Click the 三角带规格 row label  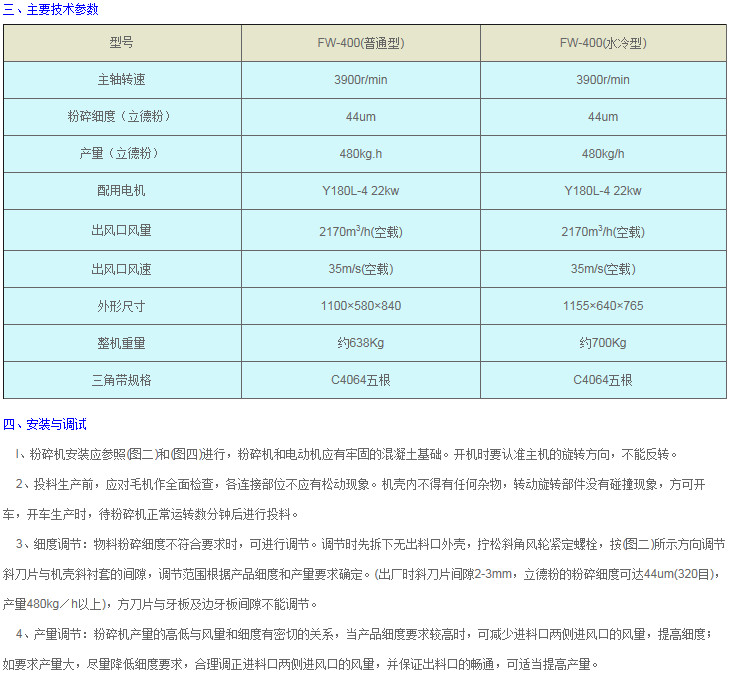coord(122,380)
